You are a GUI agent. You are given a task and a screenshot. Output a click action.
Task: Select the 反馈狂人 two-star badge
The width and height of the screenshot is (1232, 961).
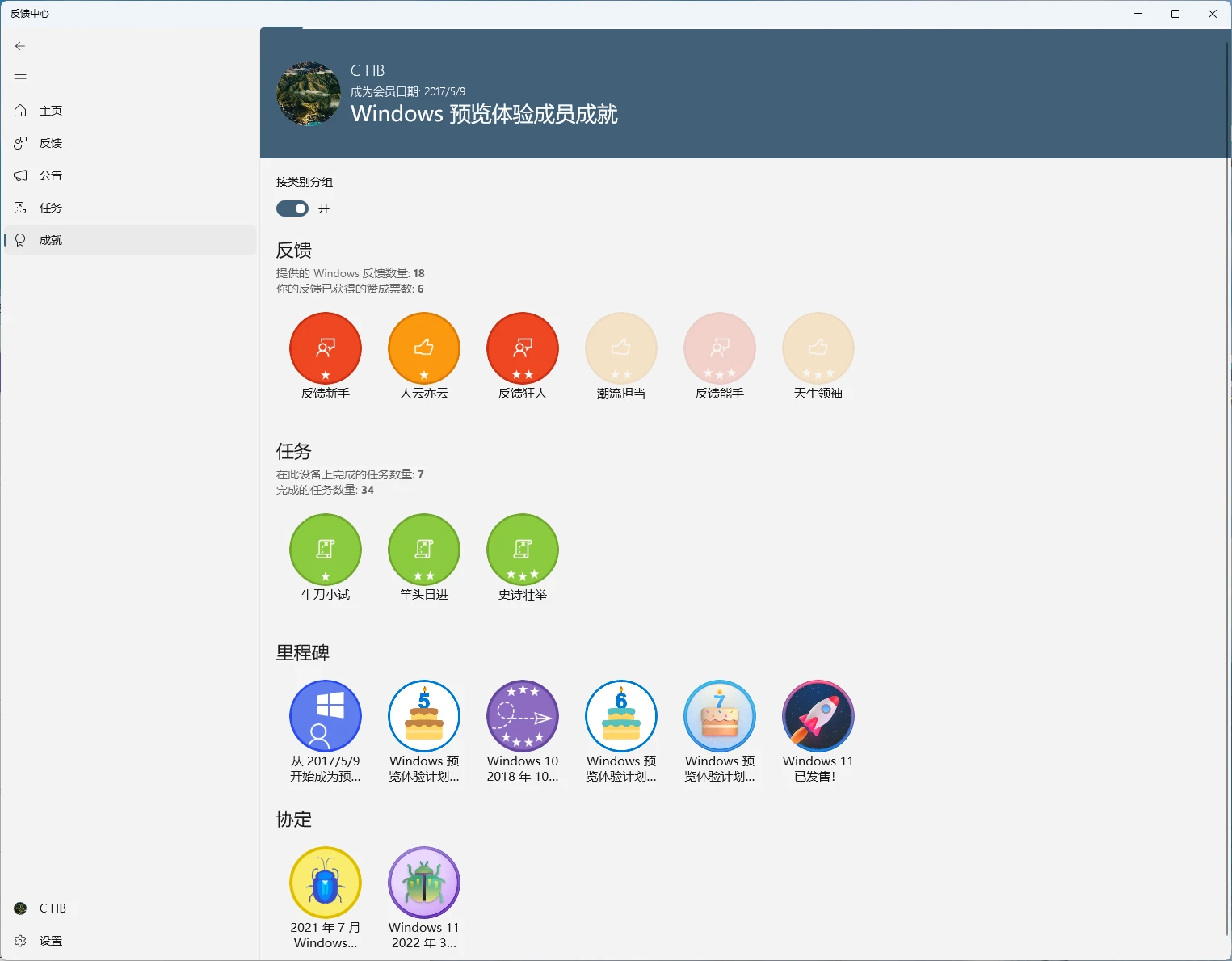click(x=523, y=348)
